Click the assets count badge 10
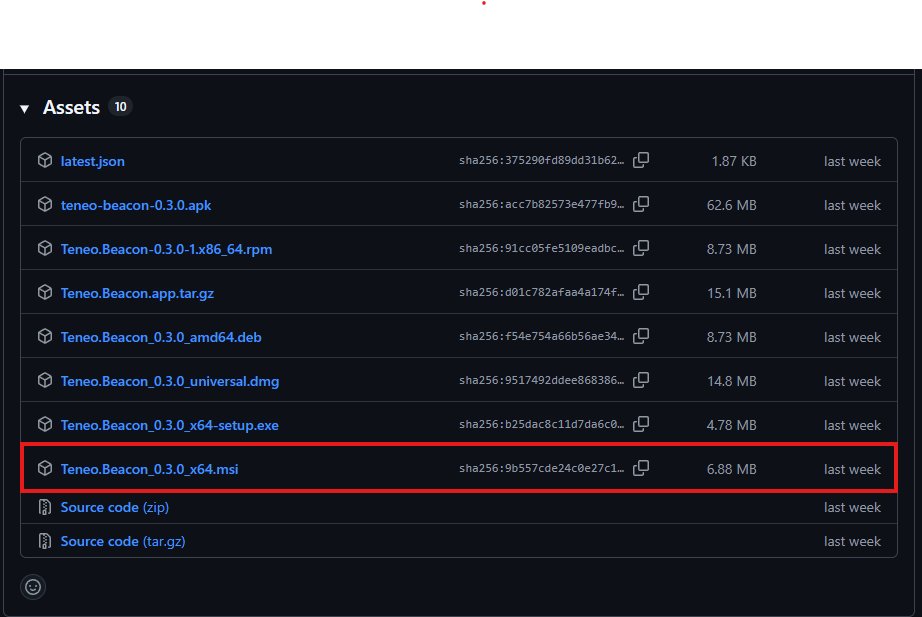922x617 pixels. pos(121,107)
